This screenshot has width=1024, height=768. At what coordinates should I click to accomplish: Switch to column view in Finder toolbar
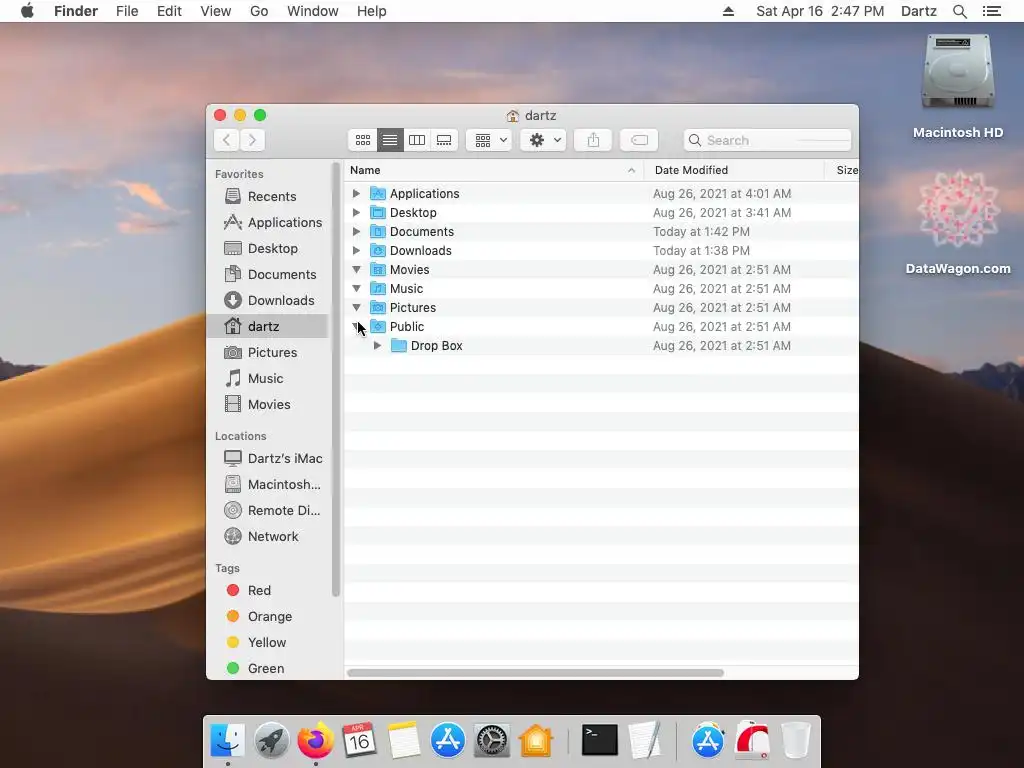417,140
